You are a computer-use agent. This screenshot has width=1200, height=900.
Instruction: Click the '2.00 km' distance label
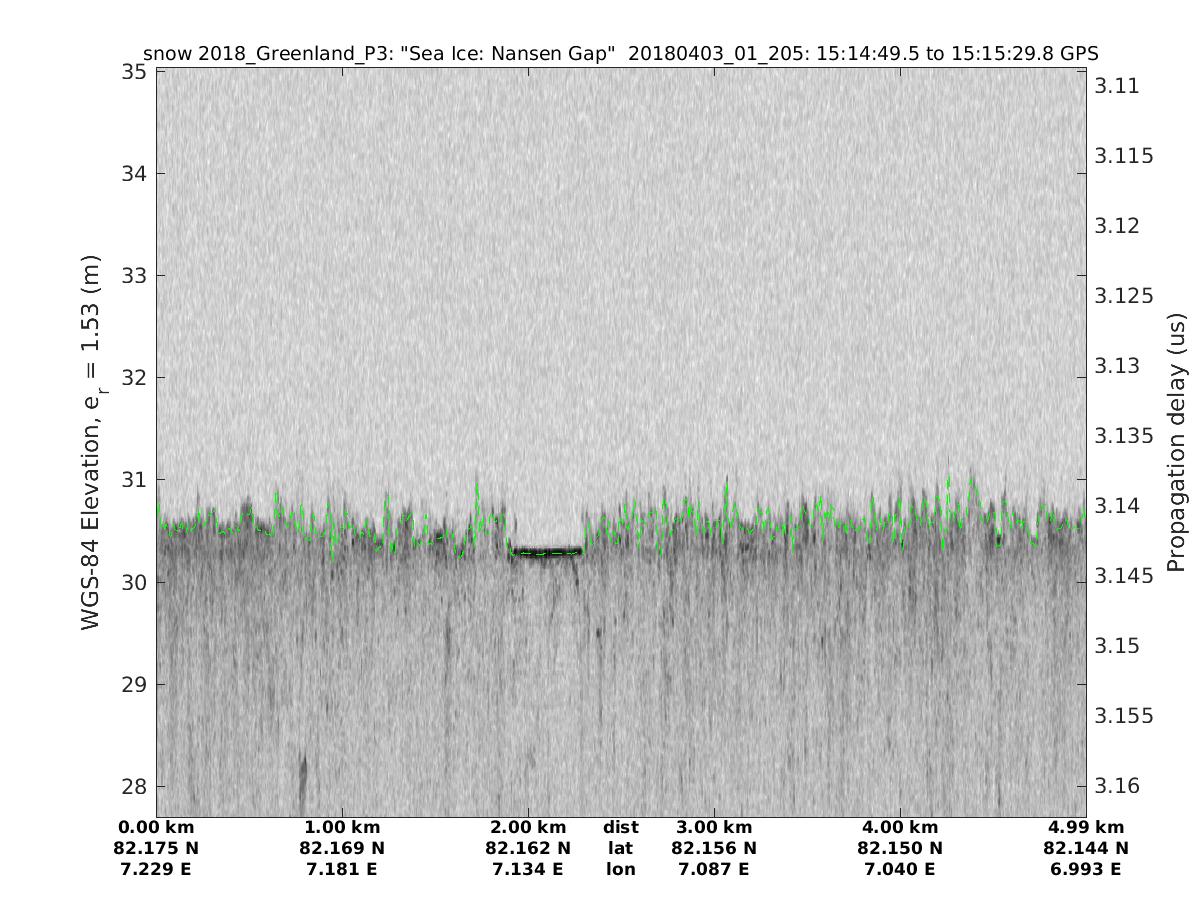[x=528, y=827]
